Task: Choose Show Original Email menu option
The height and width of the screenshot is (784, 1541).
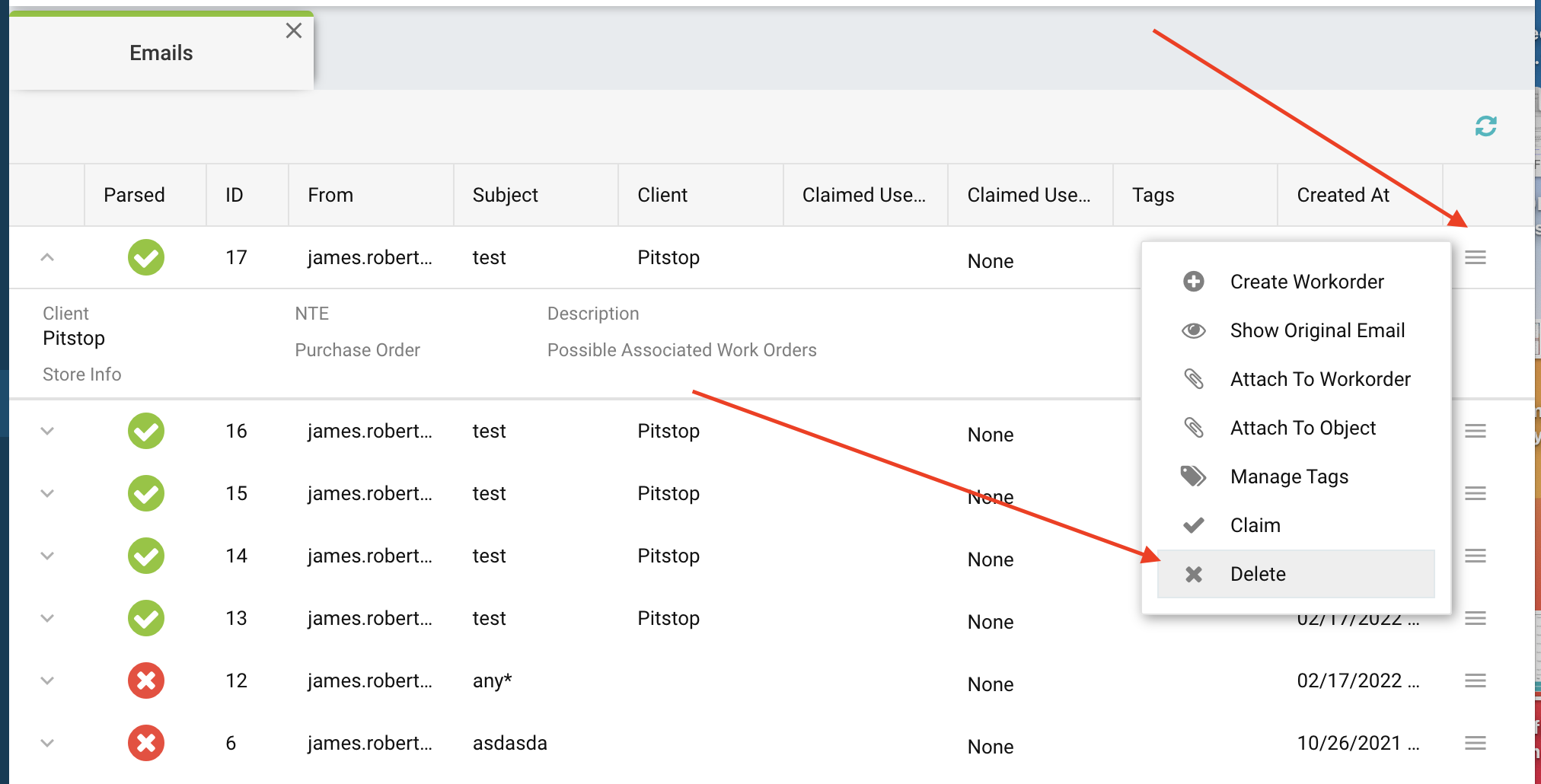Action: tap(1317, 330)
